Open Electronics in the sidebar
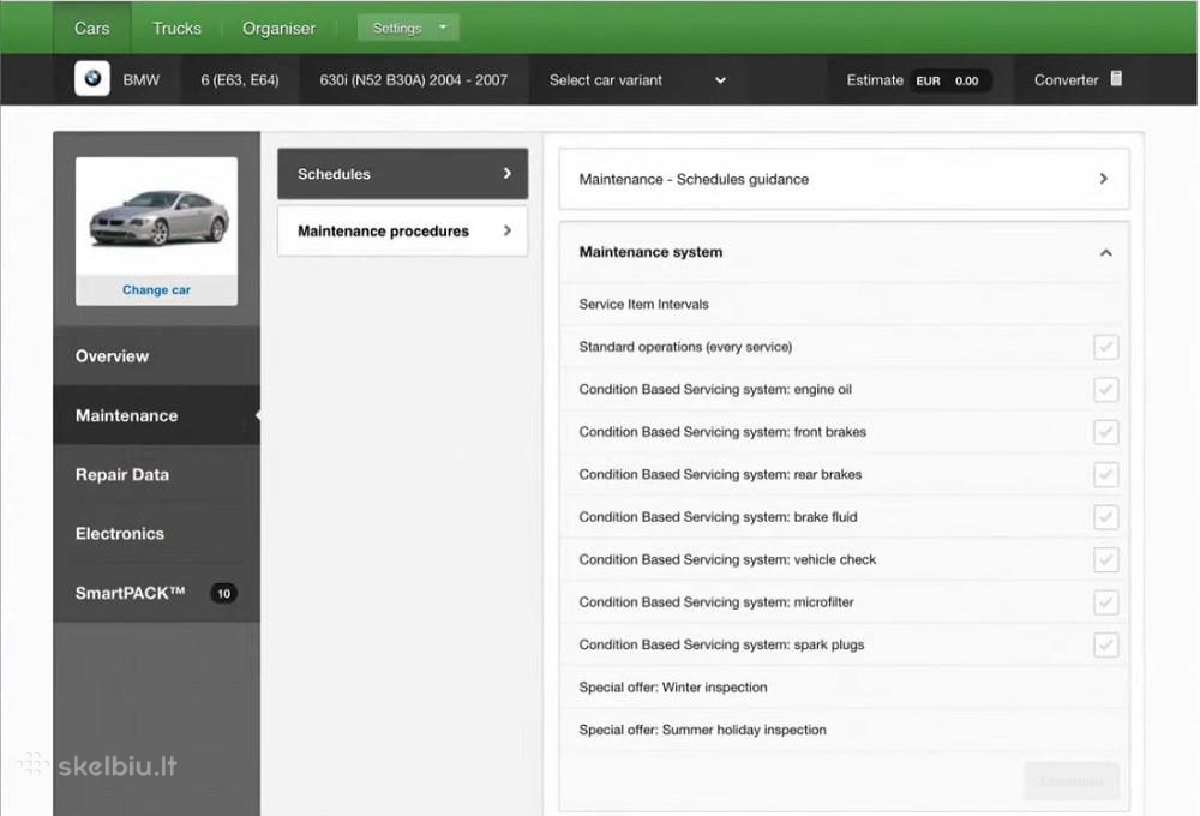Viewport: 1200px width, 816px height. tap(156, 534)
